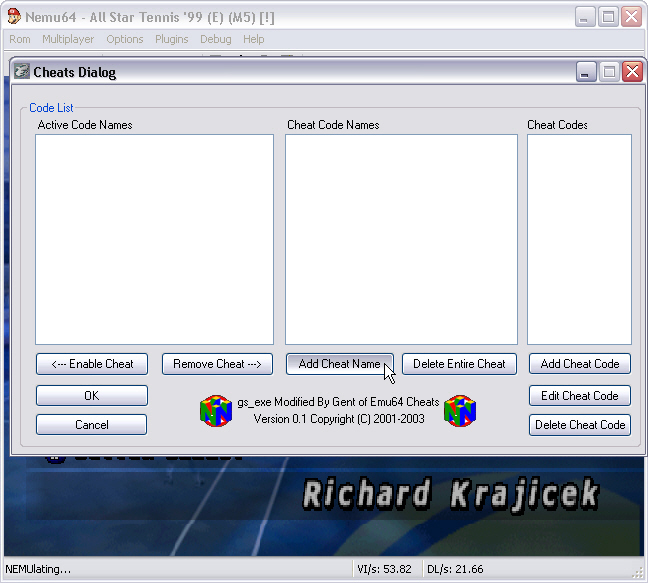Screen dimensions: 648x583
Task: Click the Cheats Dialog title bar icon
Action: pos(22,71)
